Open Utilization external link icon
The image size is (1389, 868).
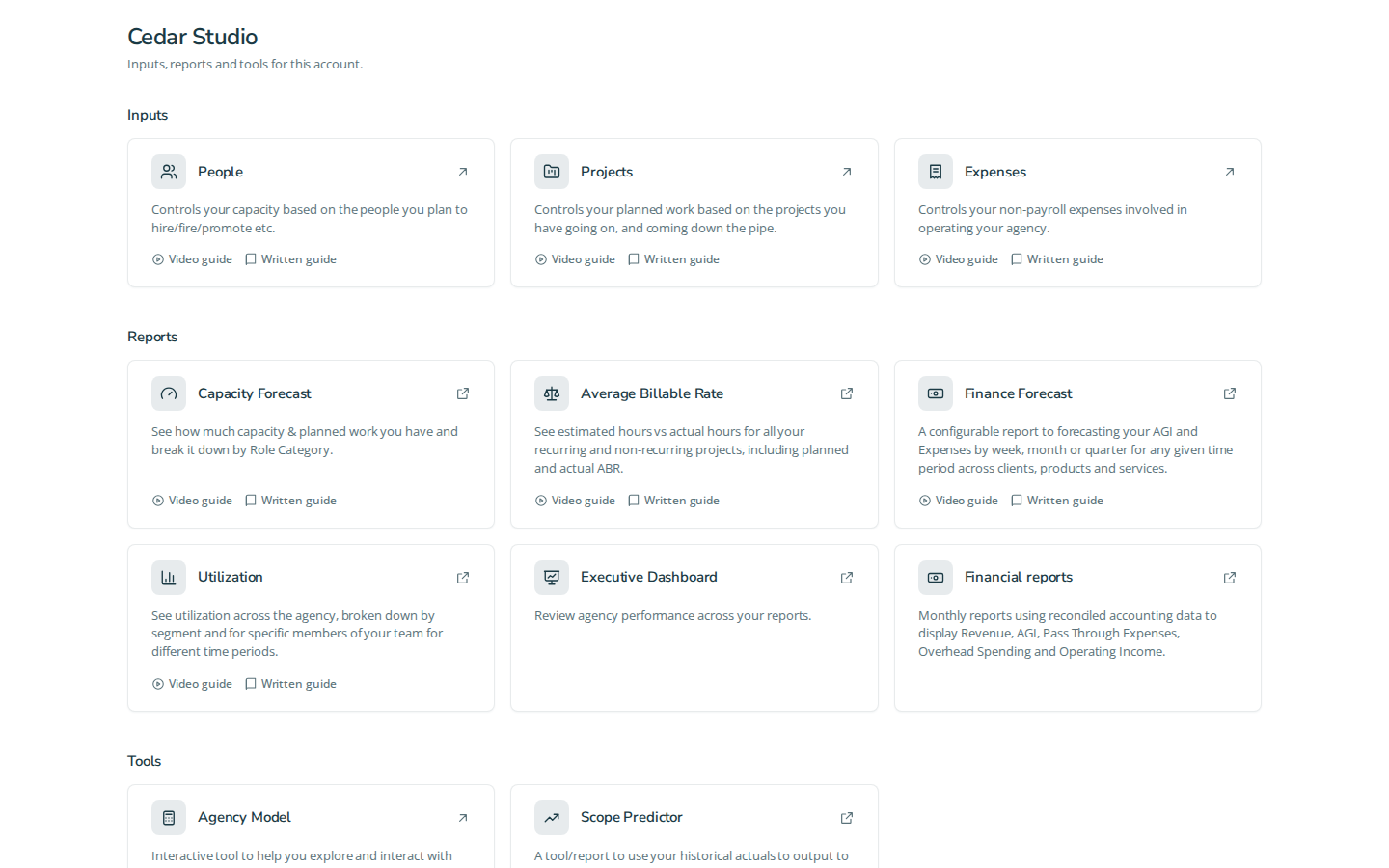pos(463,578)
